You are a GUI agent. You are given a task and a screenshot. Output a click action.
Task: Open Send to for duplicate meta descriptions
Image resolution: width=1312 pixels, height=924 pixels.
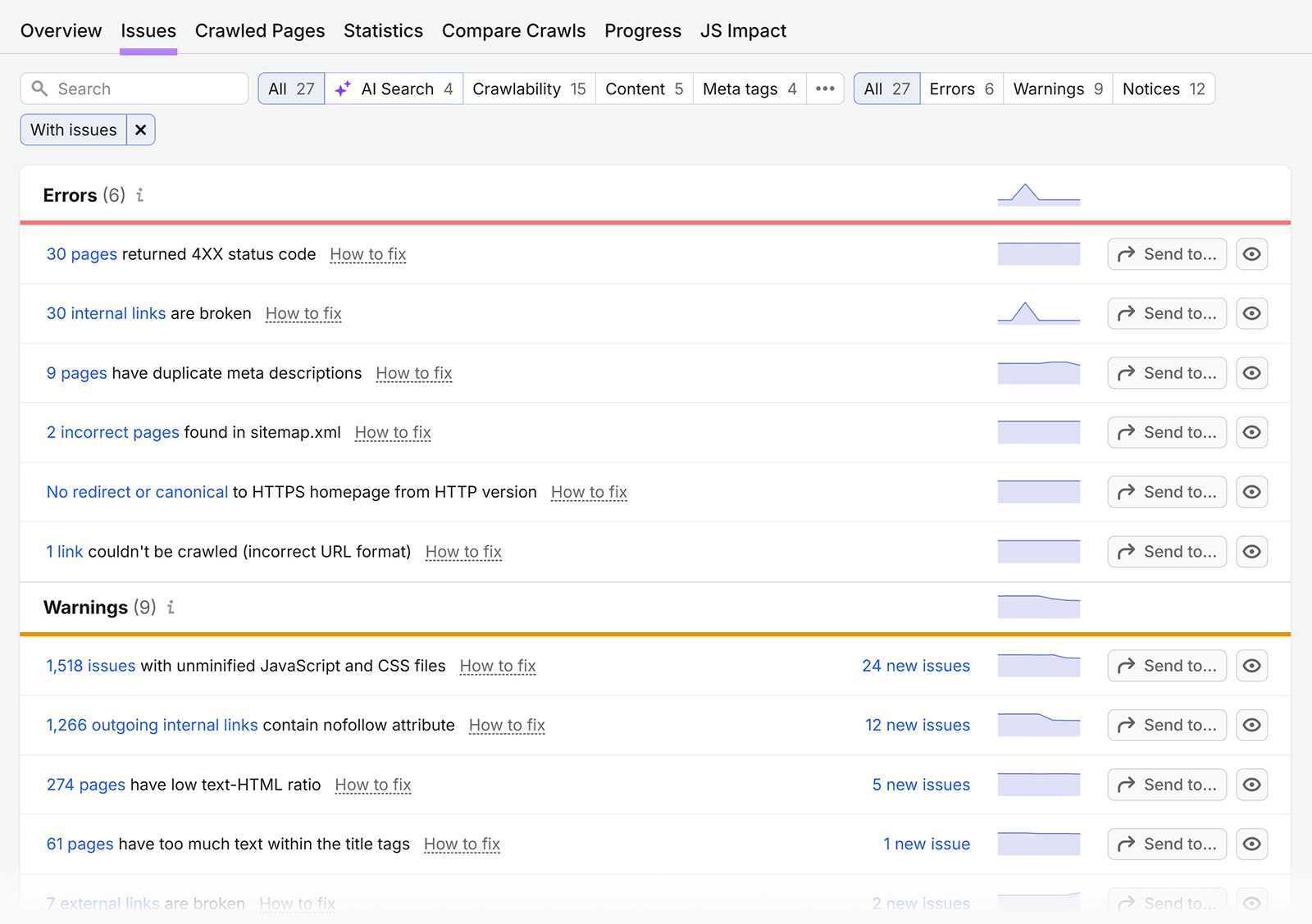point(1167,373)
